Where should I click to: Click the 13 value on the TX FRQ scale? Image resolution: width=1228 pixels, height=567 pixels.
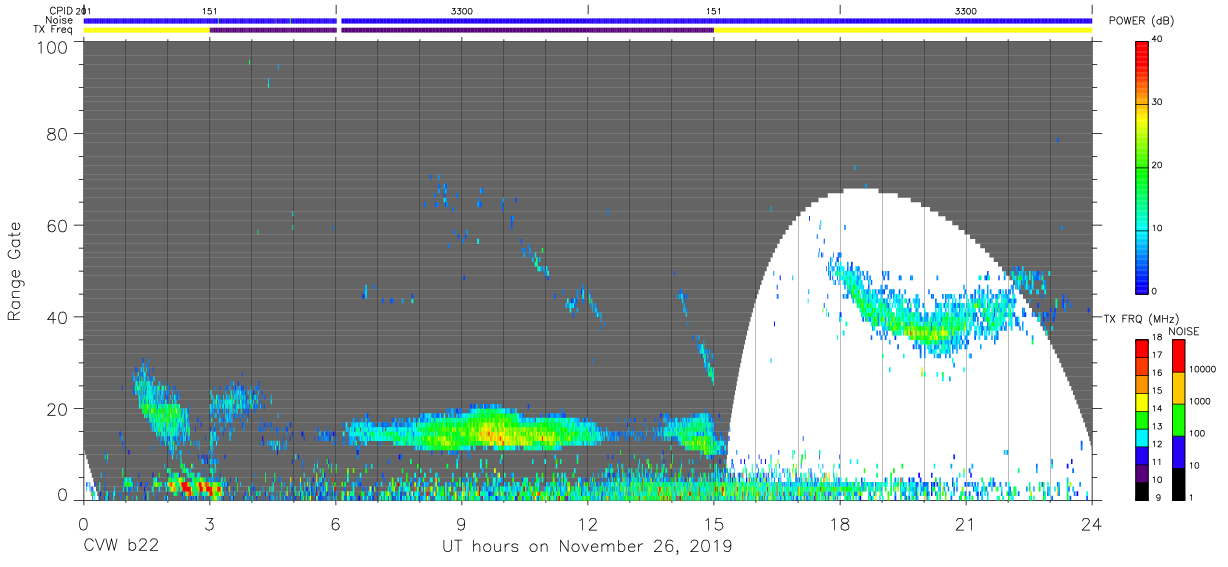[1158, 426]
